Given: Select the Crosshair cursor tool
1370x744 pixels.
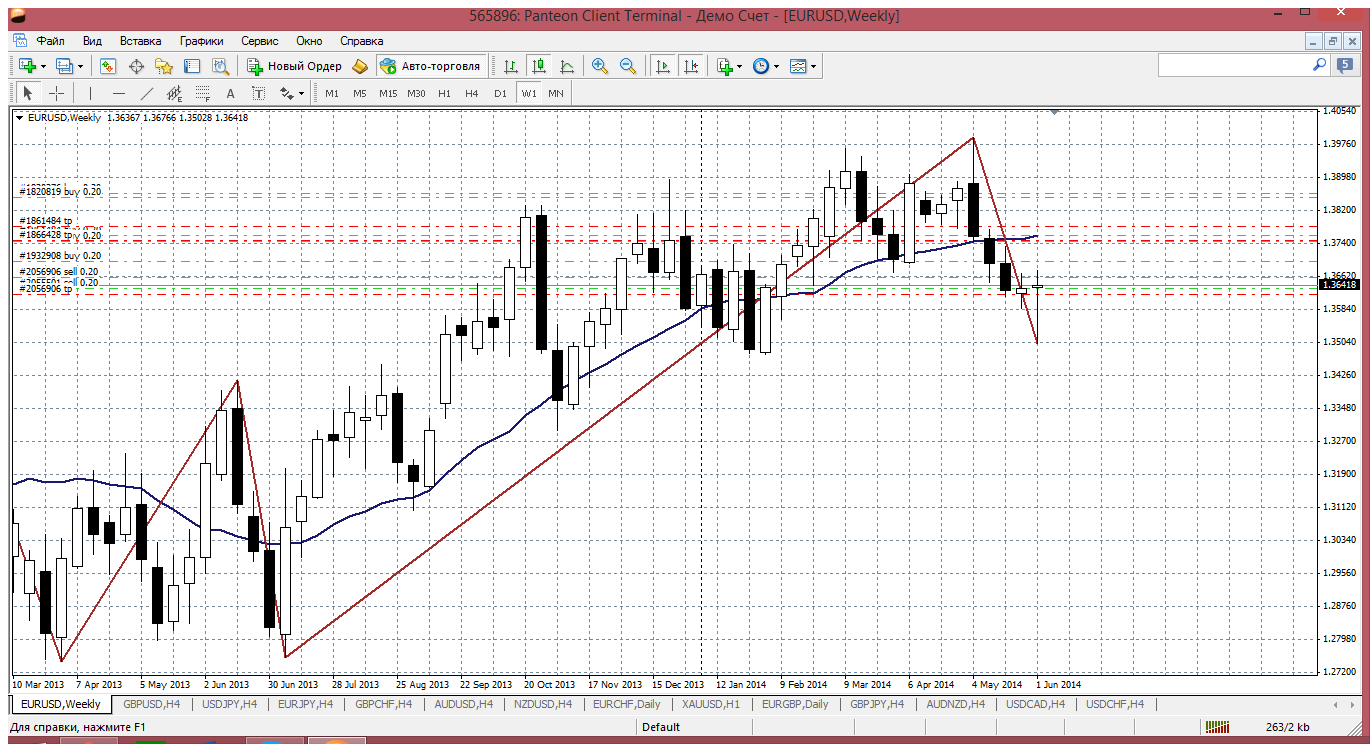Looking at the screenshot, I should pos(57,93).
